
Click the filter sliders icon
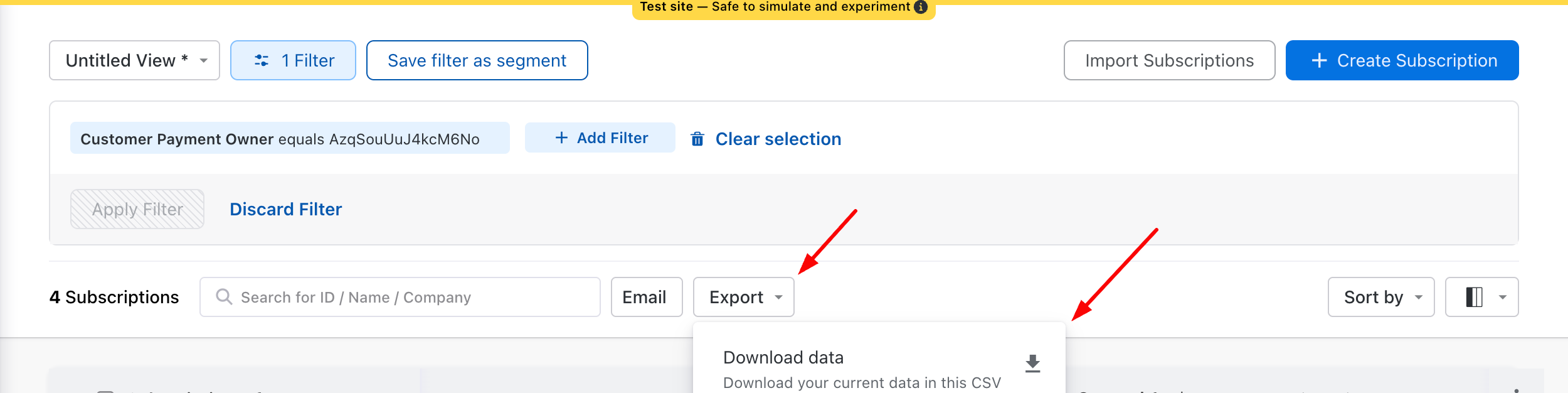pos(262,60)
